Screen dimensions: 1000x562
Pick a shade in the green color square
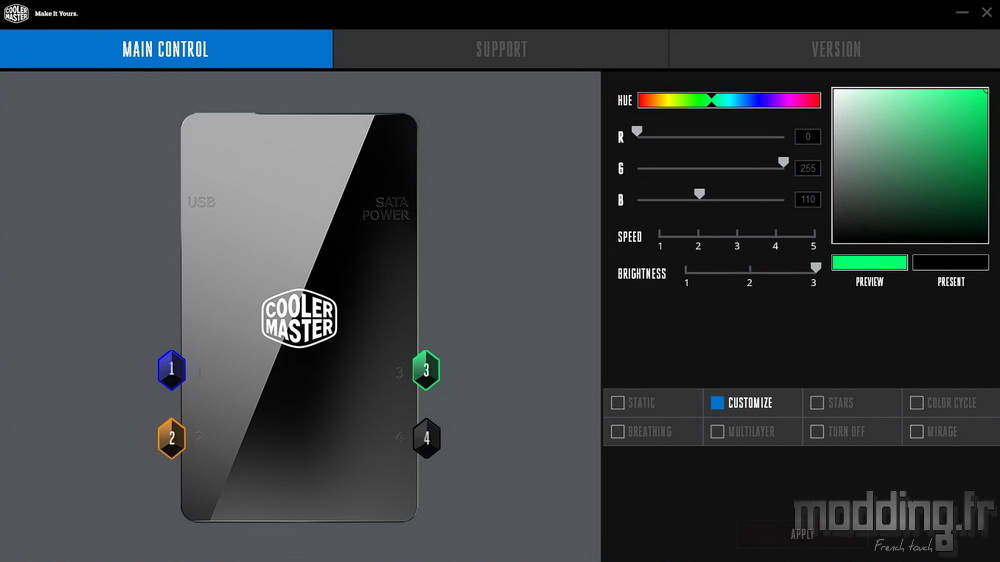click(910, 166)
